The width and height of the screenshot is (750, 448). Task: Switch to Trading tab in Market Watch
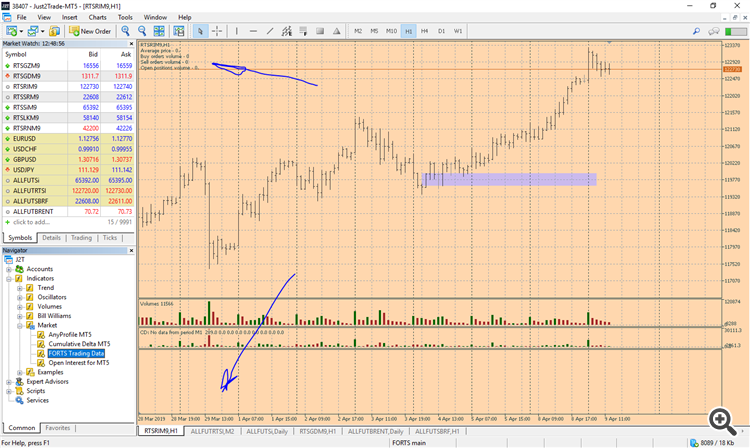[81, 238]
